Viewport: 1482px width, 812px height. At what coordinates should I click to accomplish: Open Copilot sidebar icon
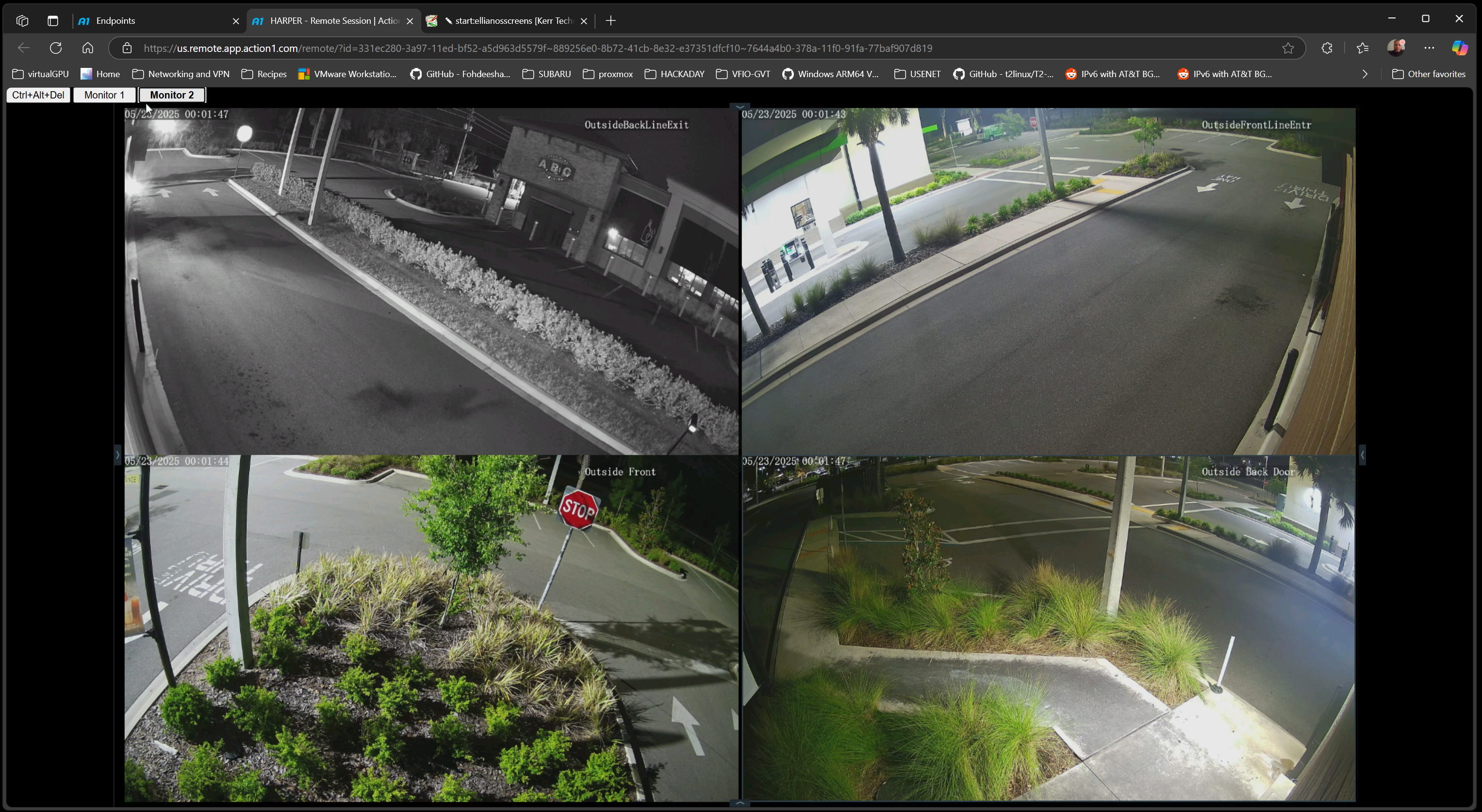coord(1460,49)
